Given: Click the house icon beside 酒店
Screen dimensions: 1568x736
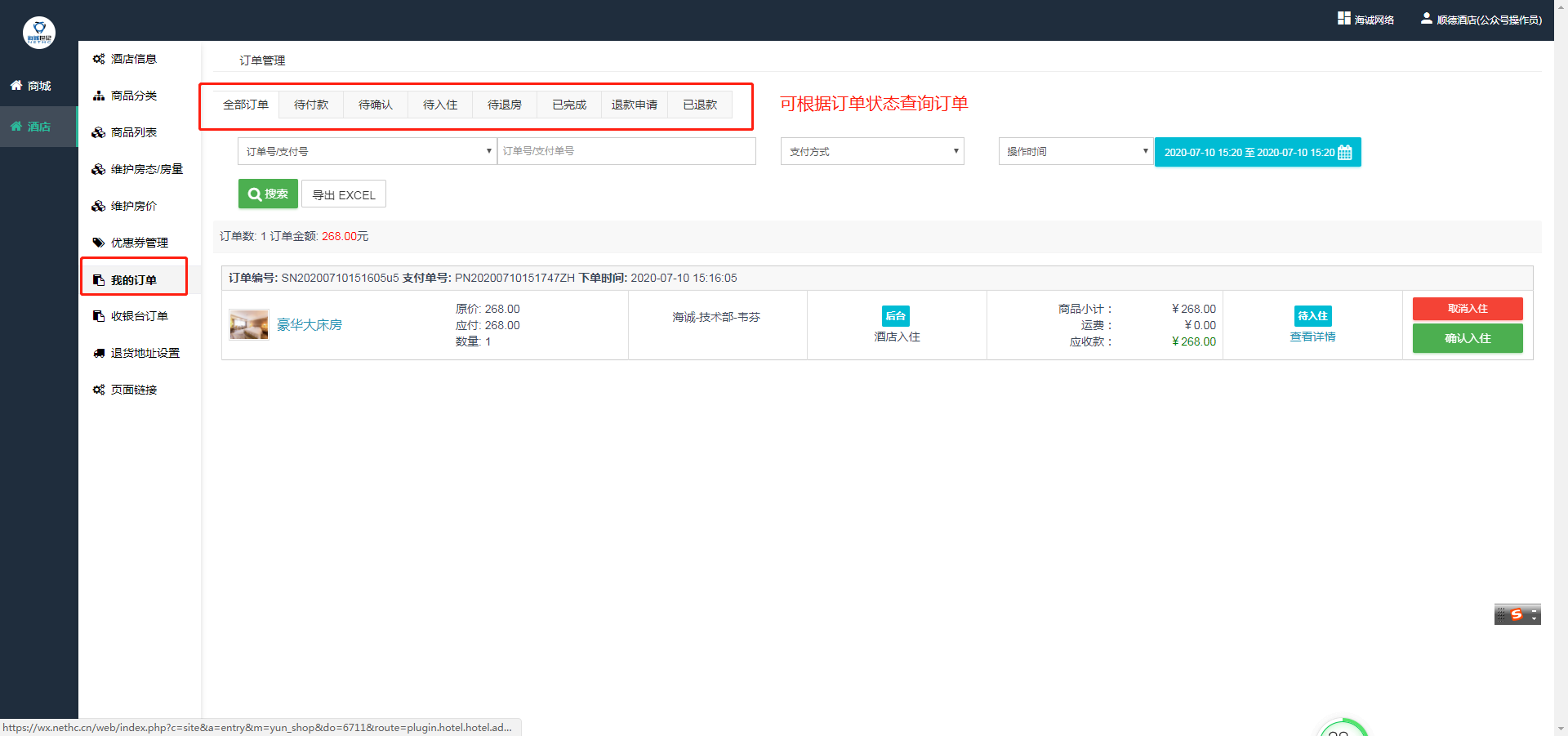Looking at the screenshot, I should (16, 126).
